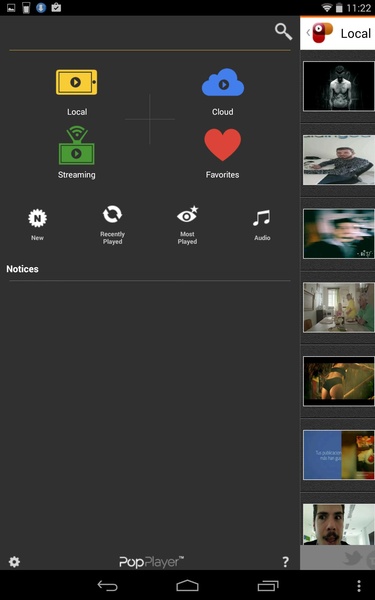This screenshot has height=600, width=375.
Task: Tap the battery status icon
Action: (339, 7)
